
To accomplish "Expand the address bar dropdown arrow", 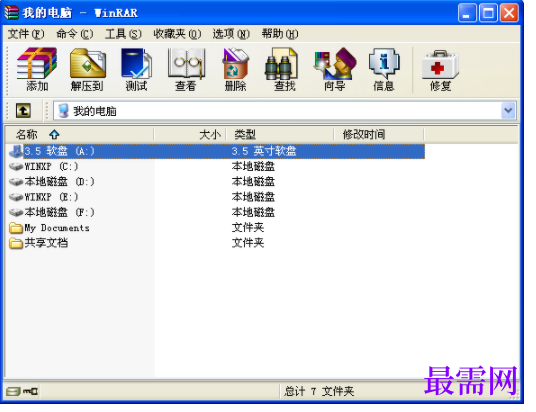I will (508, 111).
